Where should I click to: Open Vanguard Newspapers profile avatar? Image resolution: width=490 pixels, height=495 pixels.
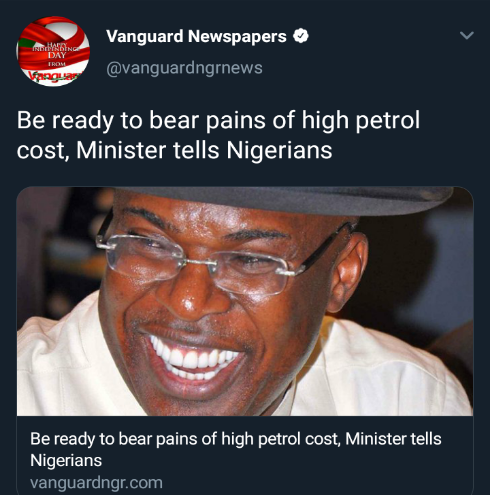(53, 52)
